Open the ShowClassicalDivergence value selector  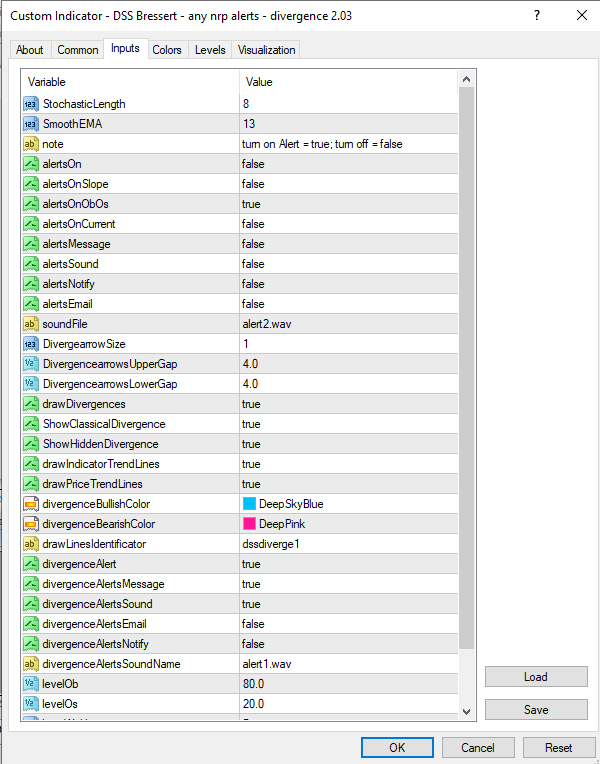pos(348,423)
